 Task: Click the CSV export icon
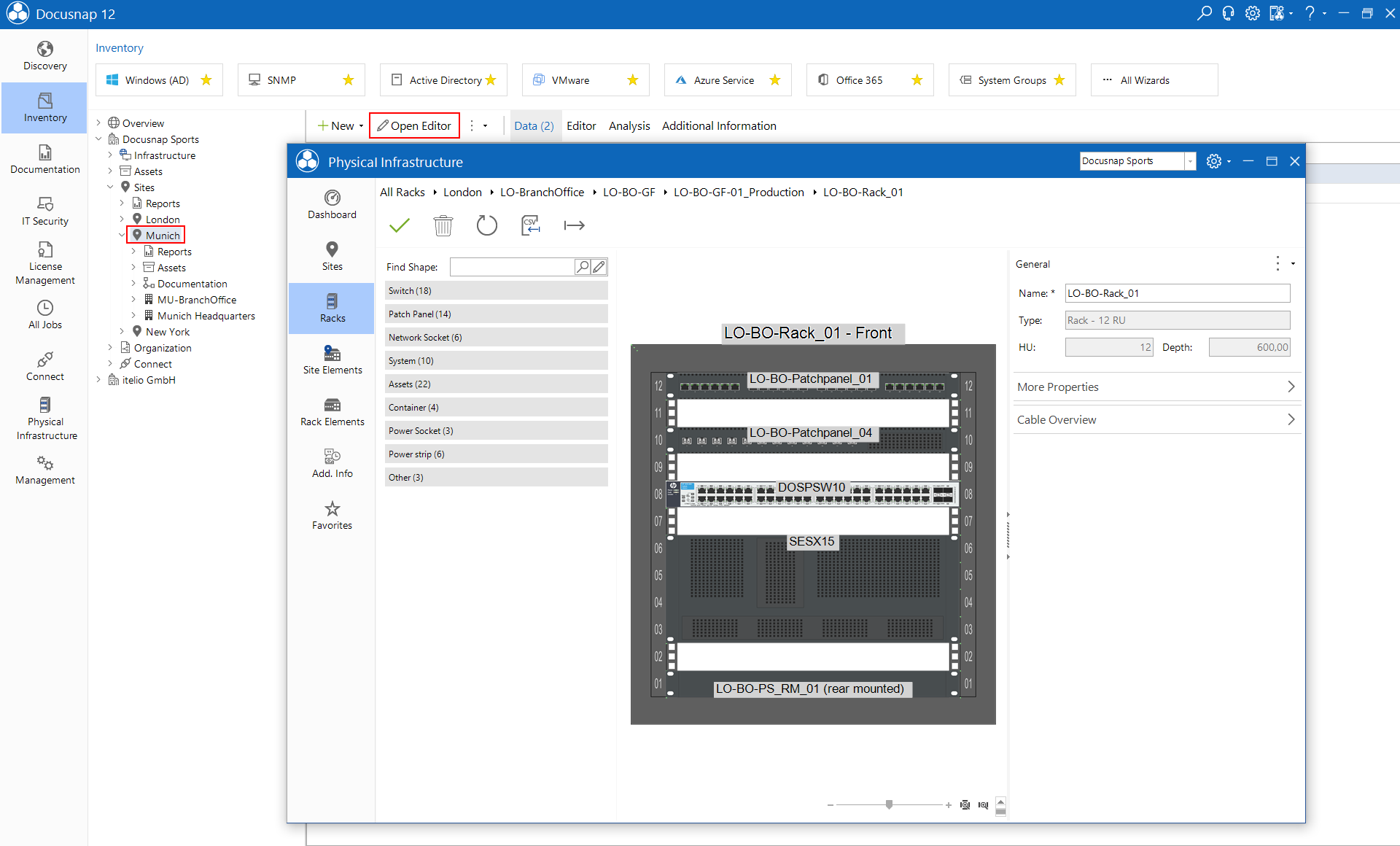tap(530, 225)
